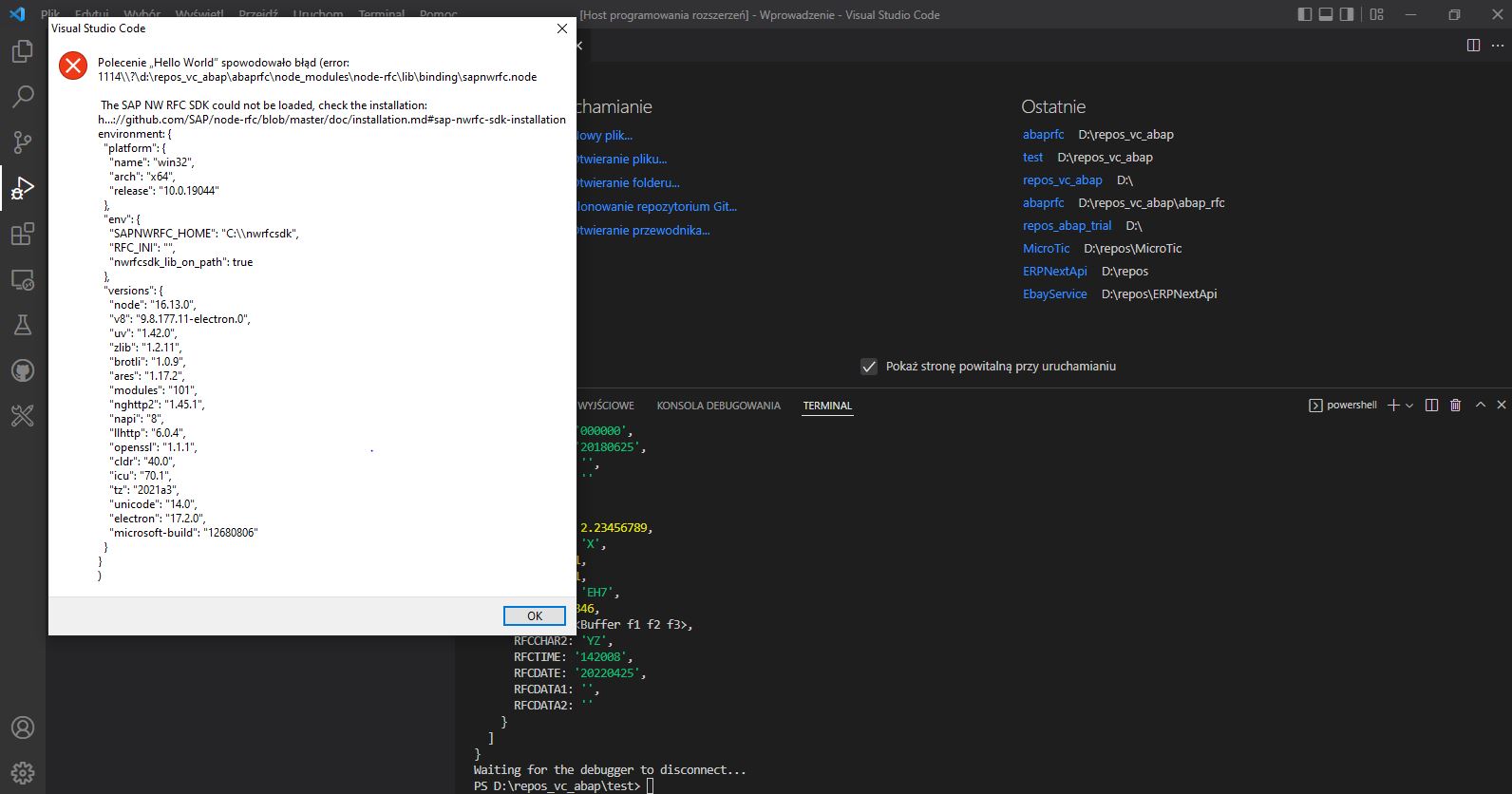Open the Source Control view
The image size is (1512, 794).
23,142
